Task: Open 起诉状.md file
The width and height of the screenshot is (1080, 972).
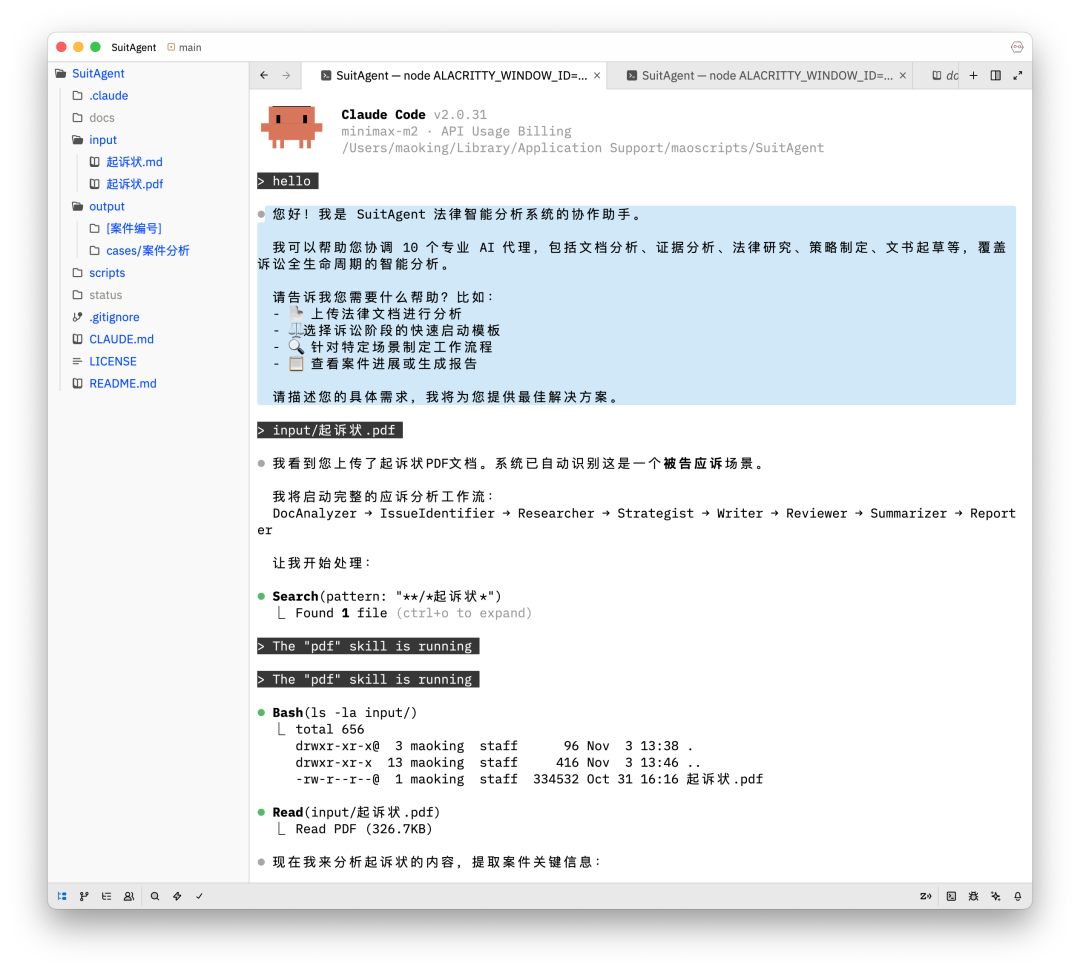Action: tap(134, 162)
